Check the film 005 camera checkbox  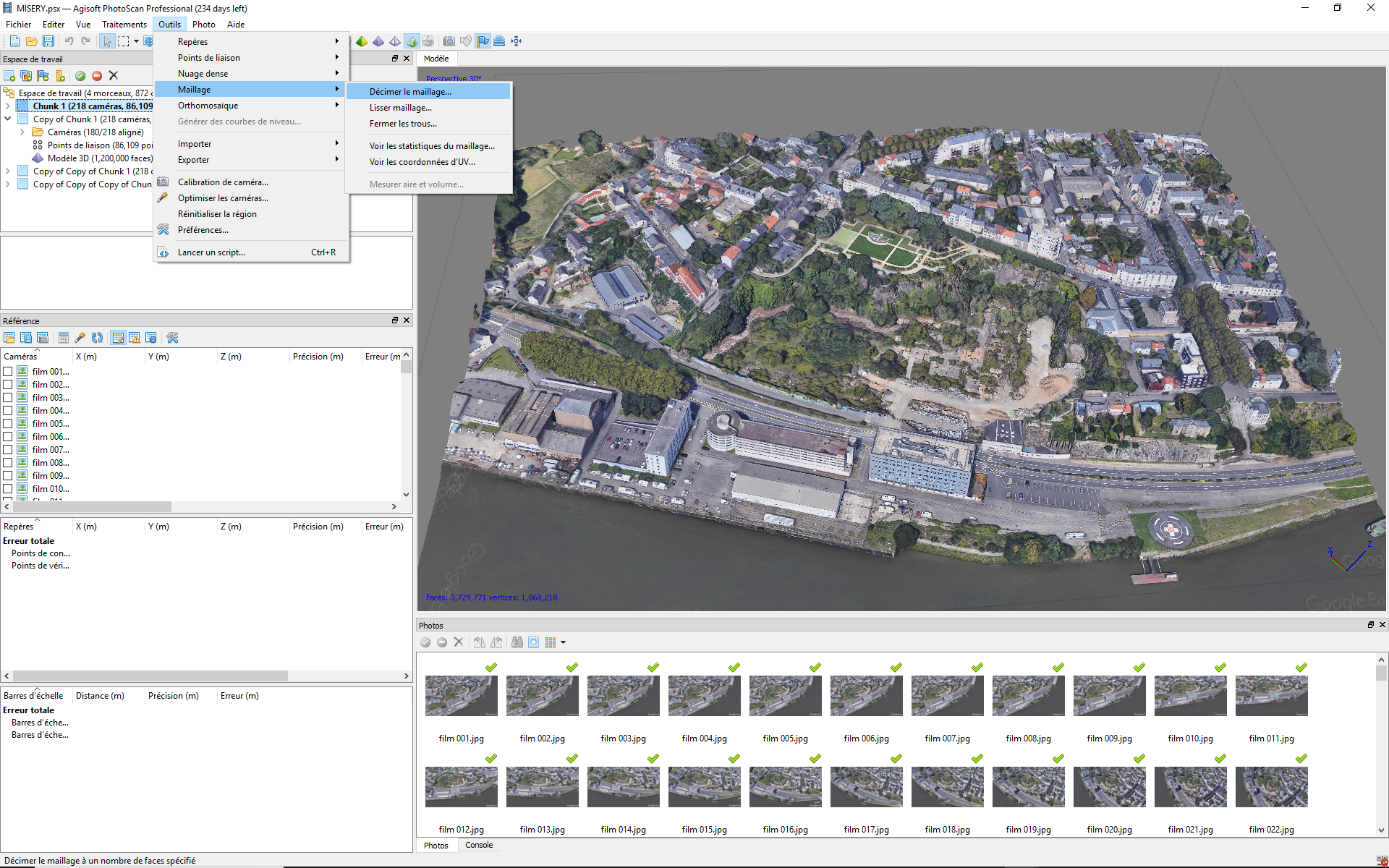click(8, 424)
